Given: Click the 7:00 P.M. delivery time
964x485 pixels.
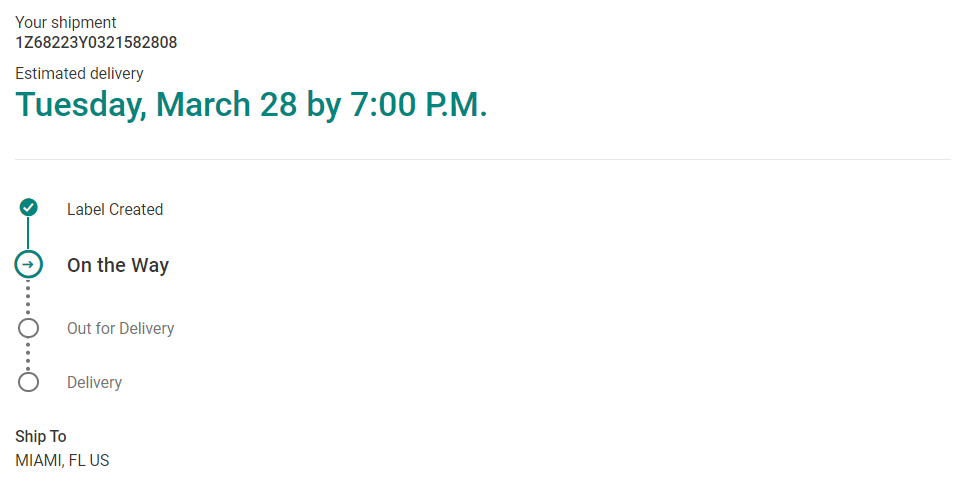Looking at the screenshot, I should tap(418, 105).
